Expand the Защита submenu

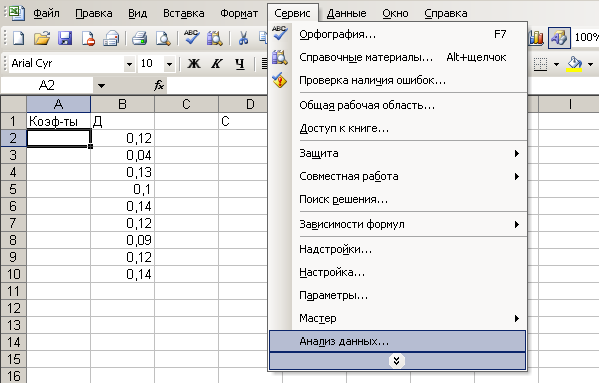click(517, 153)
